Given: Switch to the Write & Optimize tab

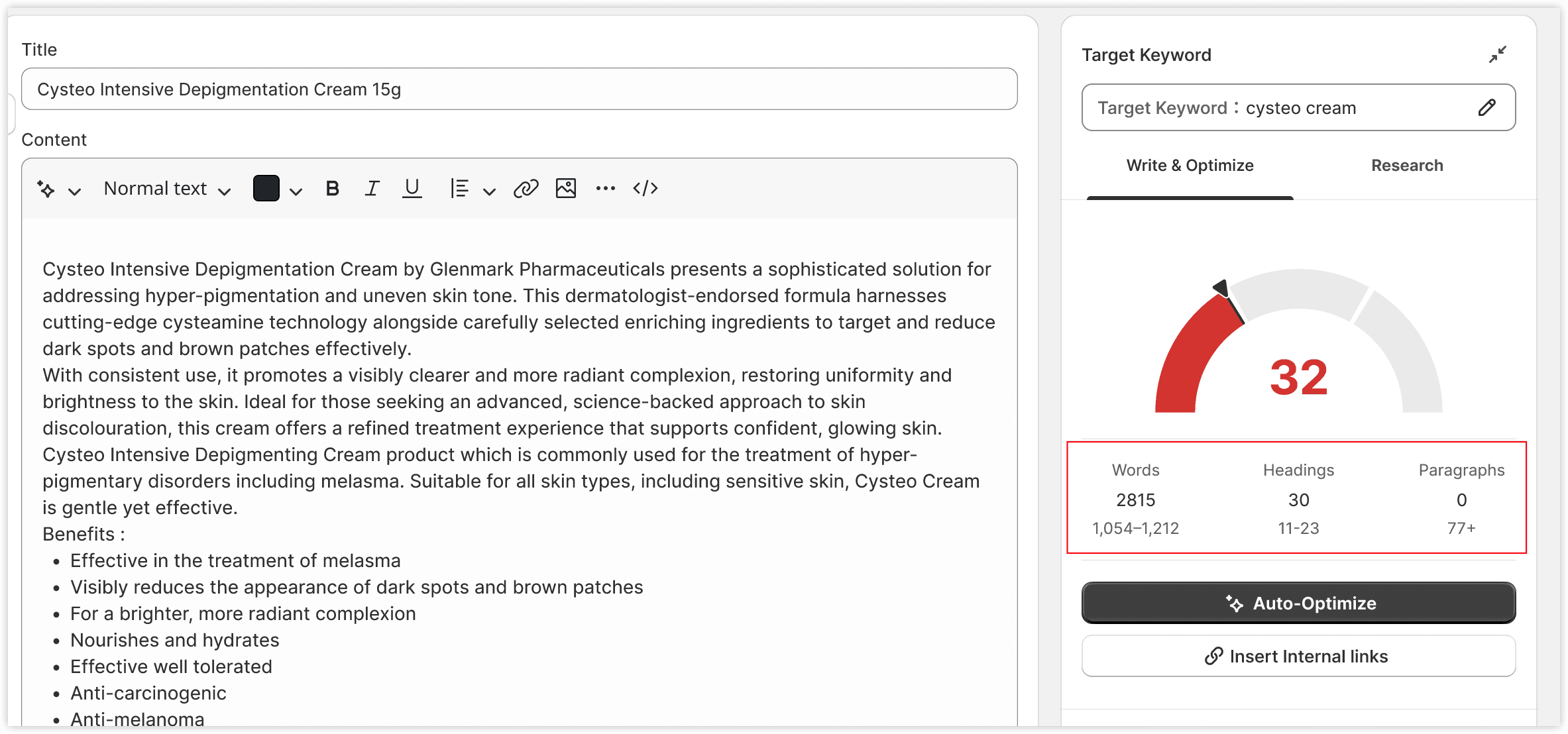Looking at the screenshot, I should pyautogui.click(x=1190, y=166).
